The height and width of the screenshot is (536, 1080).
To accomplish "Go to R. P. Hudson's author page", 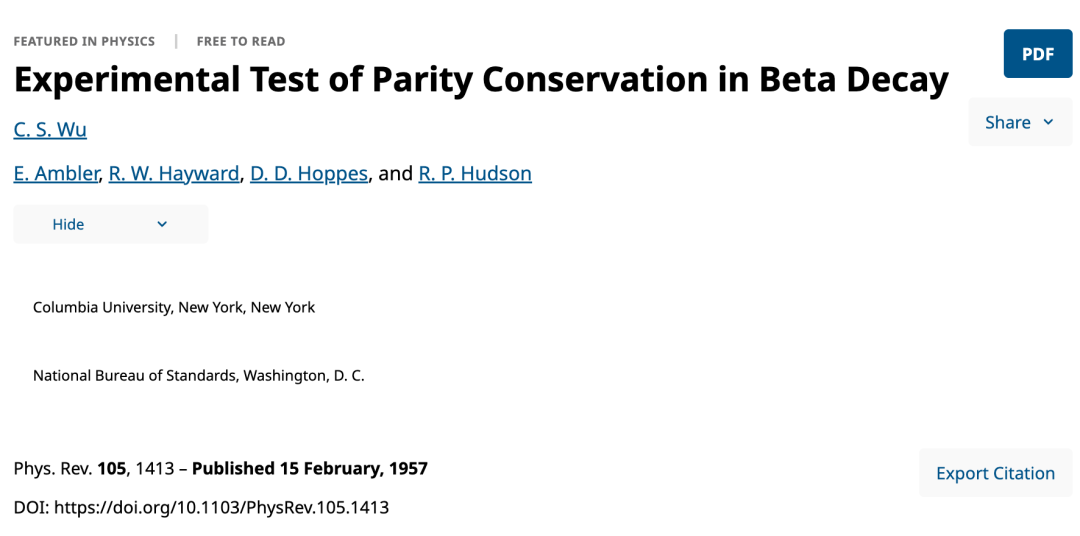I will (x=475, y=173).
